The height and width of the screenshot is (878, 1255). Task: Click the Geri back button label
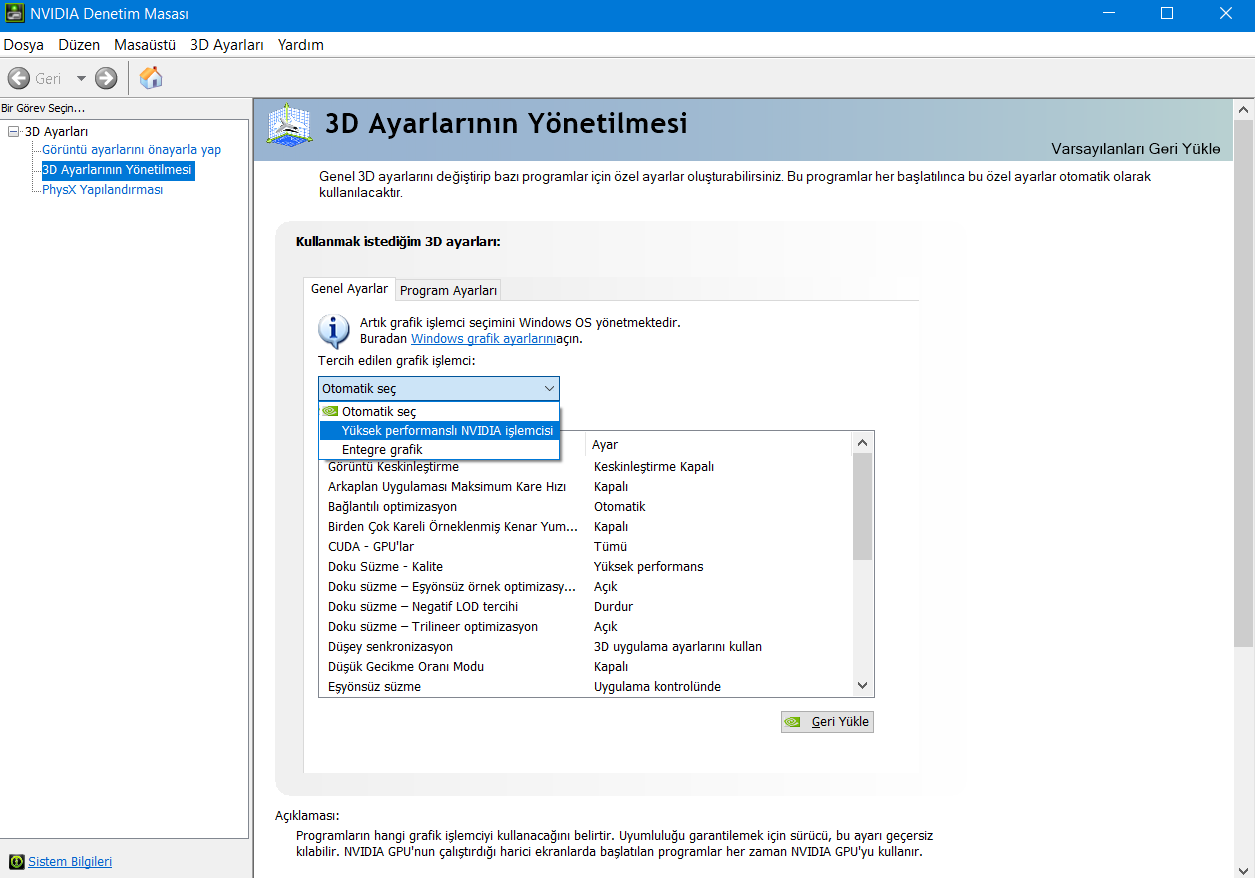coord(48,78)
